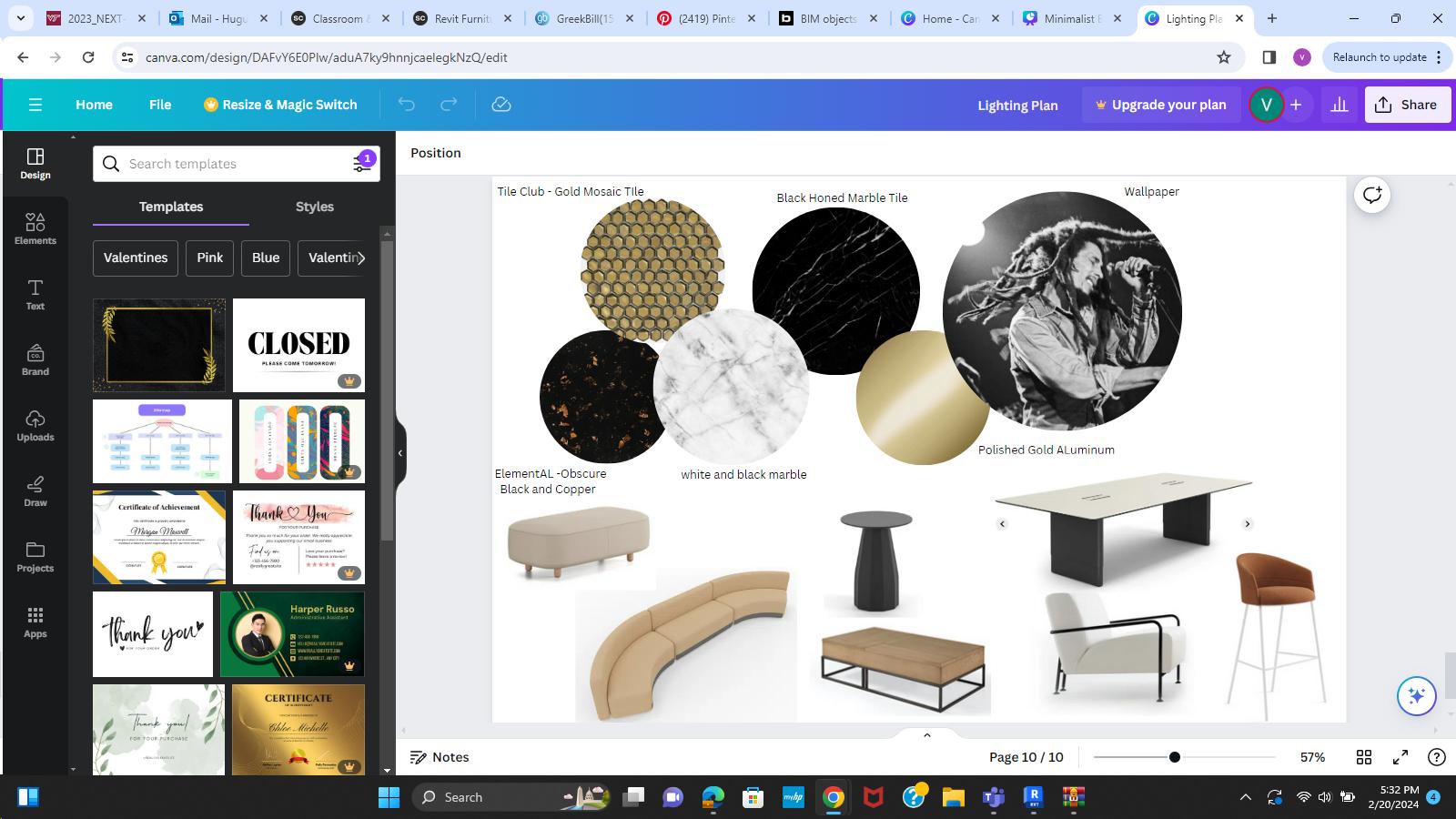Image resolution: width=1456 pixels, height=819 pixels.
Task: Switch to the Pinterest browser tab
Action: pyautogui.click(x=706, y=18)
